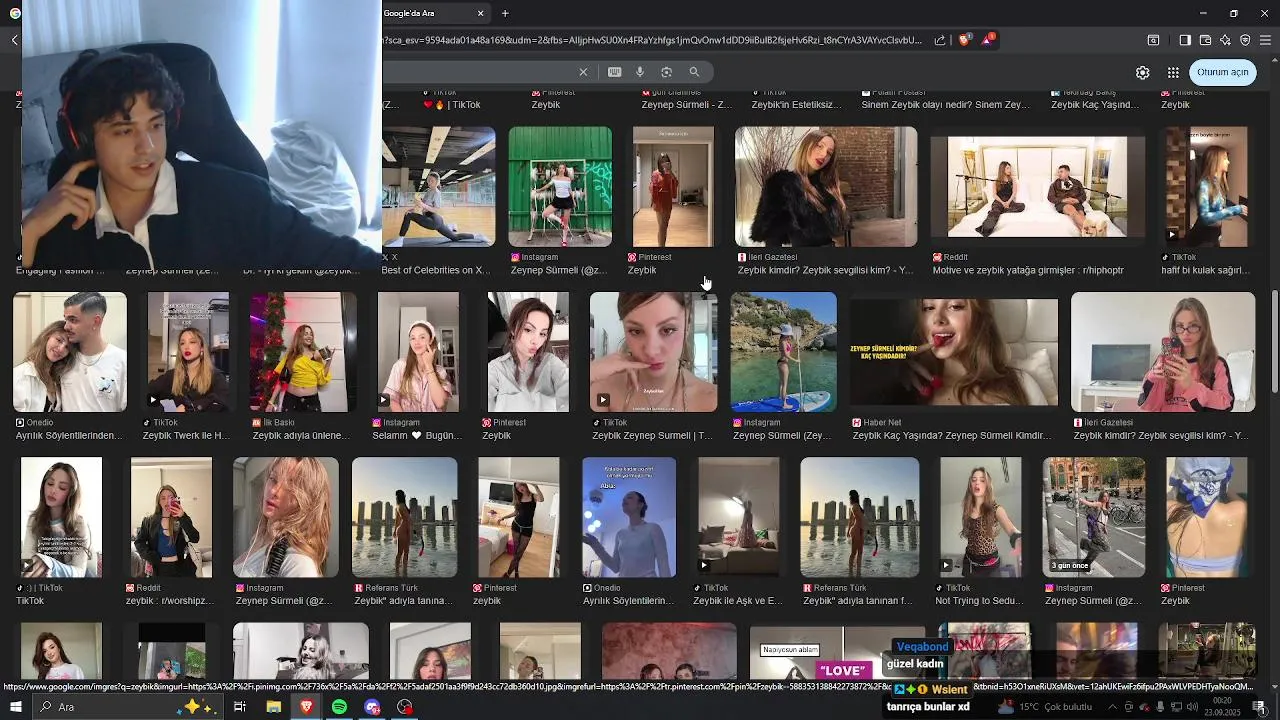Open 'Zeybik ile Aşk ve E...' link
Image resolution: width=1280 pixels, height=720 pixels.
tap(737, 601)
